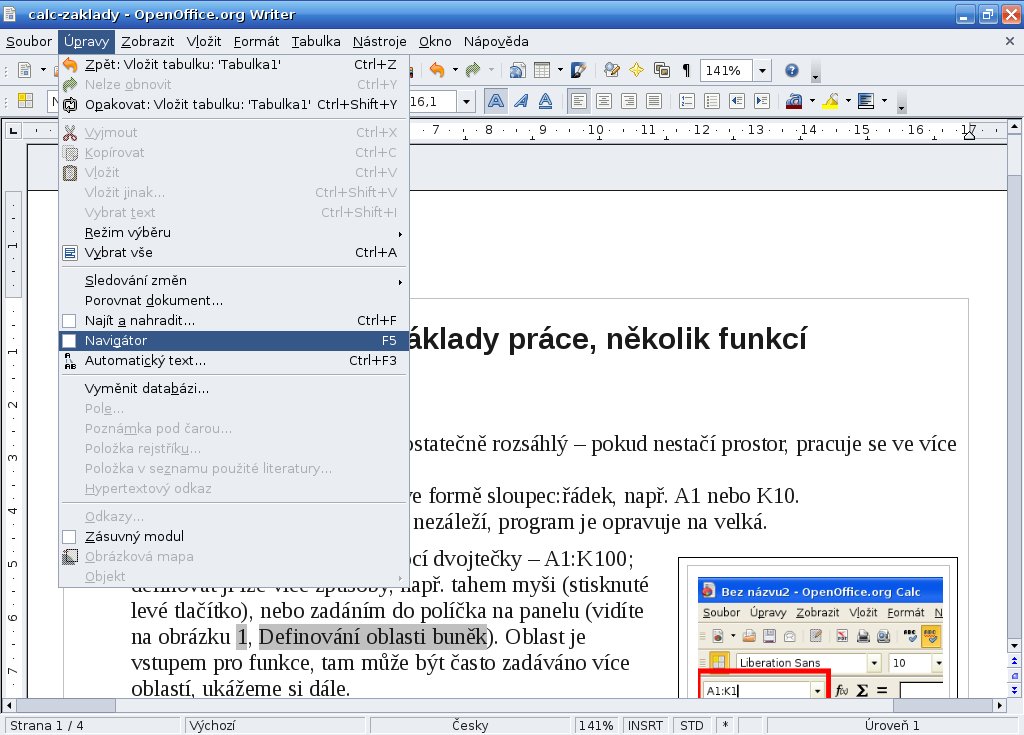Toggle Najít a nahradit checkbox
Viewport: 1024px width, 735px height.
[x=69, y=321]
